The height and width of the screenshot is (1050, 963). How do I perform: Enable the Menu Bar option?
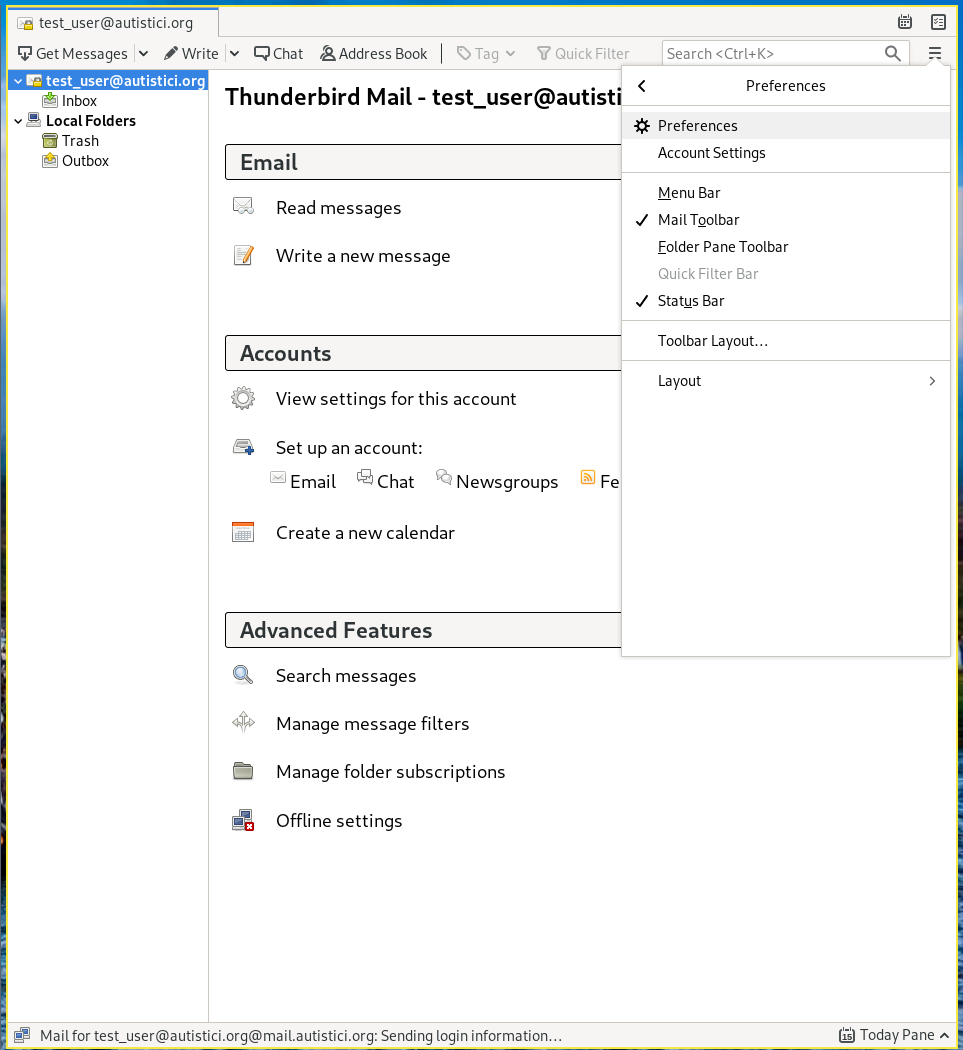(x=688, y=193)
